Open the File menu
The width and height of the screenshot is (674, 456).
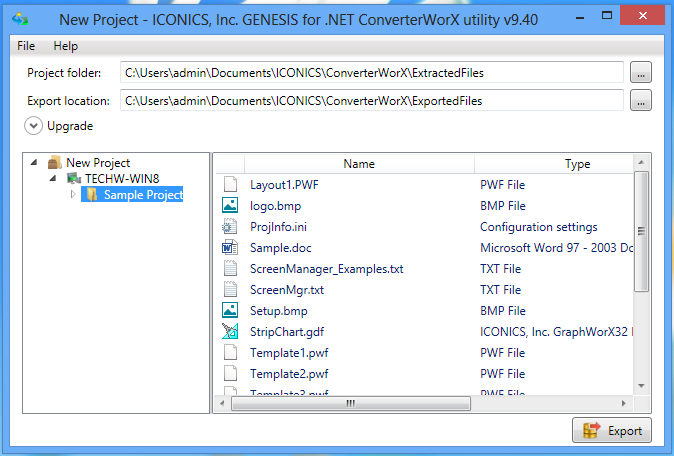click(26, 46)
